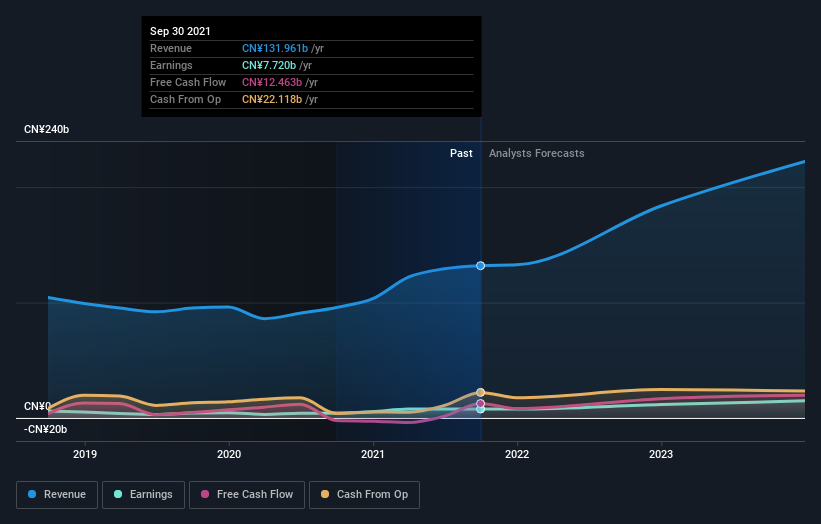Click the CN¥131.961b revenue value
This screenshot has height=524, width=821.
click(275, 48)
